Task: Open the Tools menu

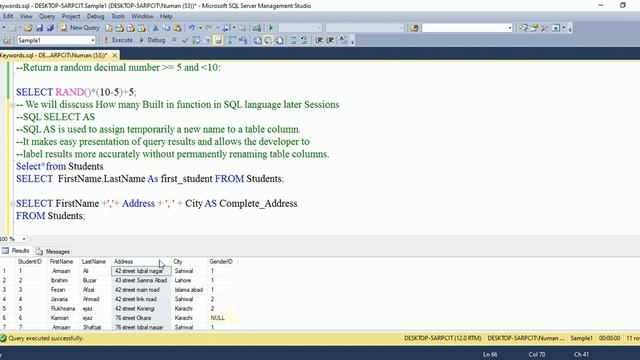Action: 118,16
